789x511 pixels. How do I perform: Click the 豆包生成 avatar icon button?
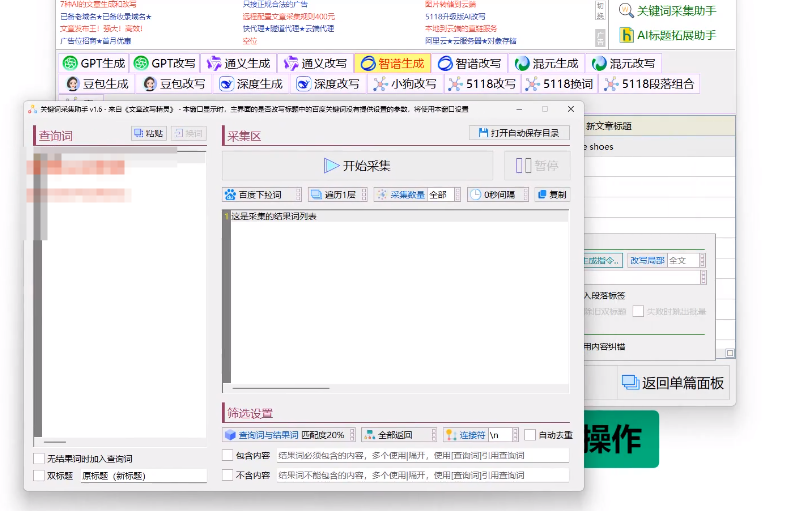98,83
